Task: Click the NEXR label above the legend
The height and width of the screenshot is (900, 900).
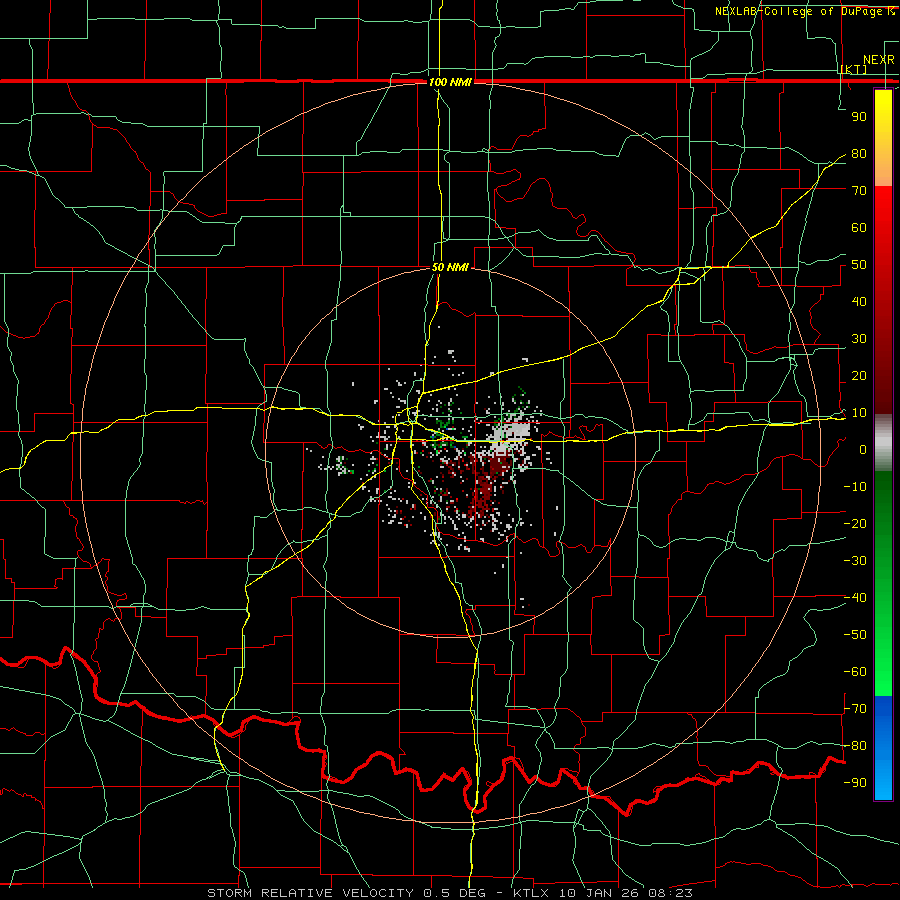Action: pyautogui.click(x=879, y=60)
